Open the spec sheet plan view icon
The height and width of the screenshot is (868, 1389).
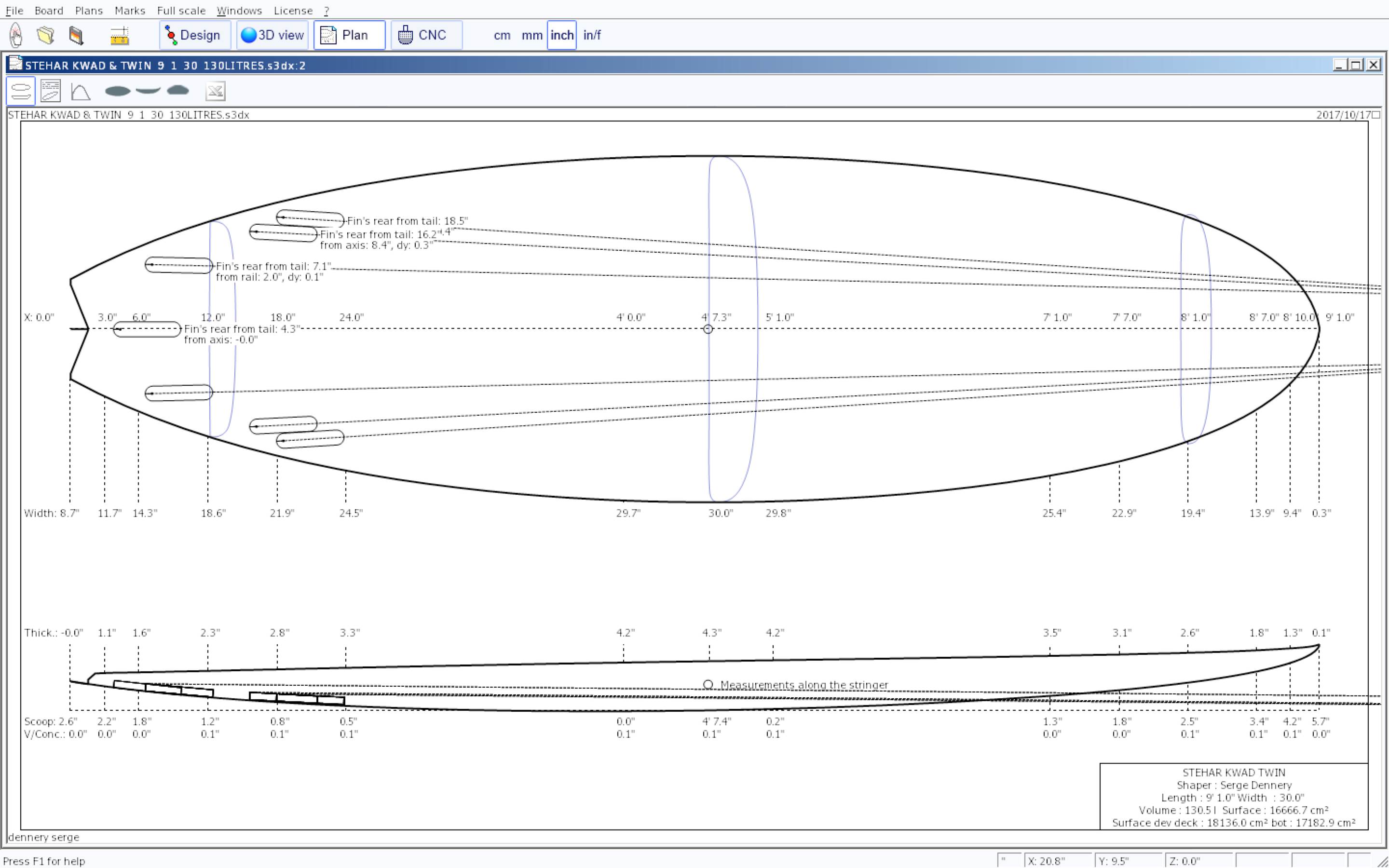tap(51, 91)
